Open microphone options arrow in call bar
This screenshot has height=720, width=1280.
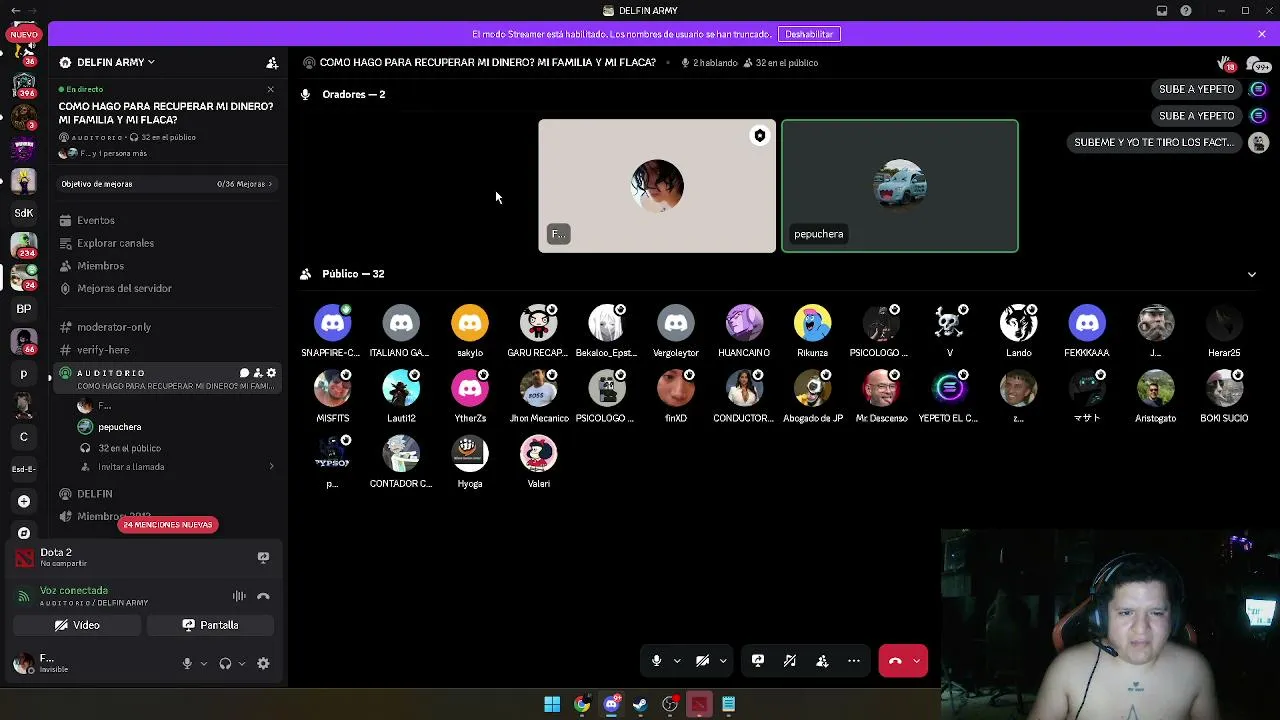tap(677, 661)
